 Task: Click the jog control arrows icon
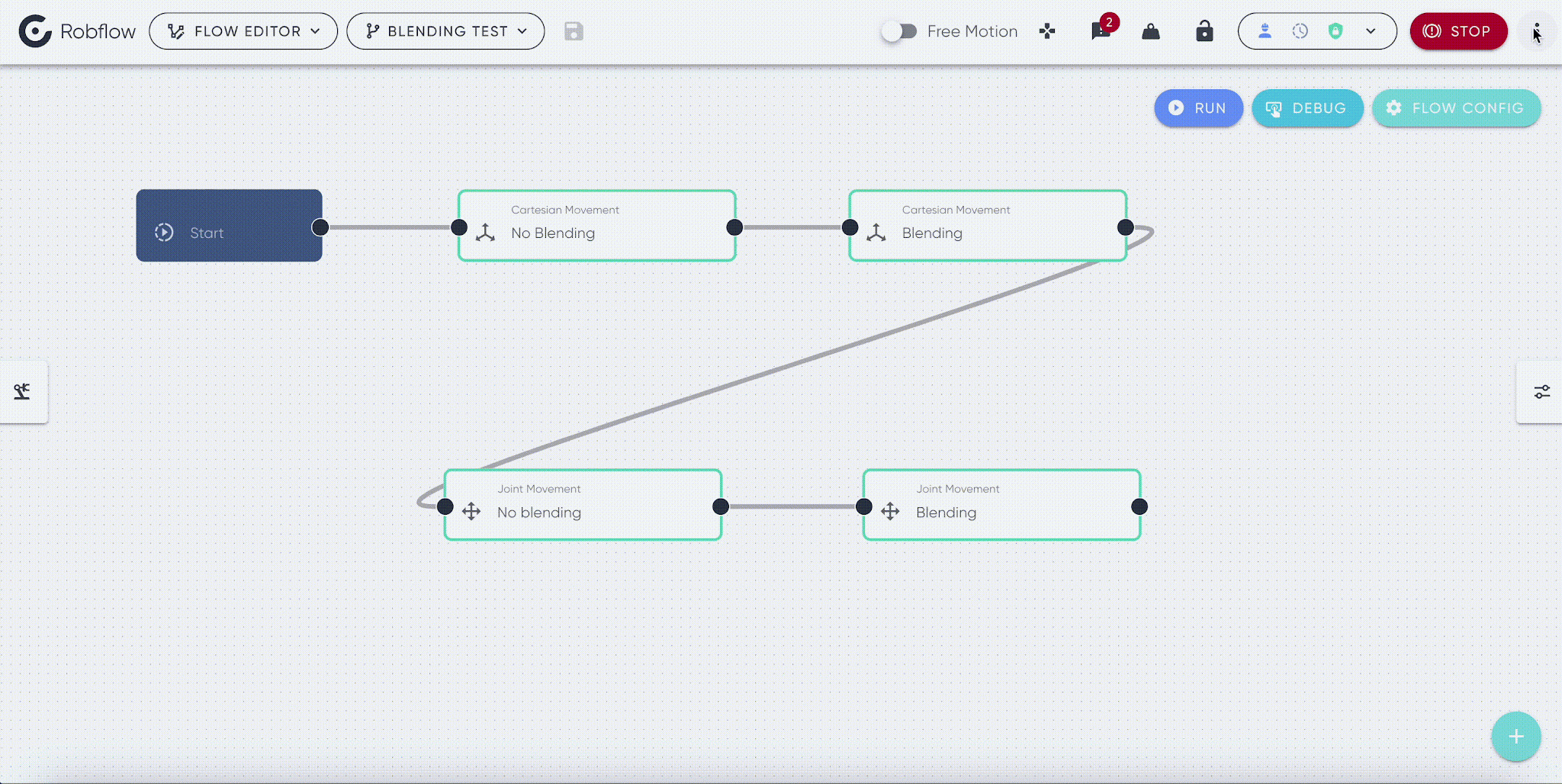[x=1047, y=31]
